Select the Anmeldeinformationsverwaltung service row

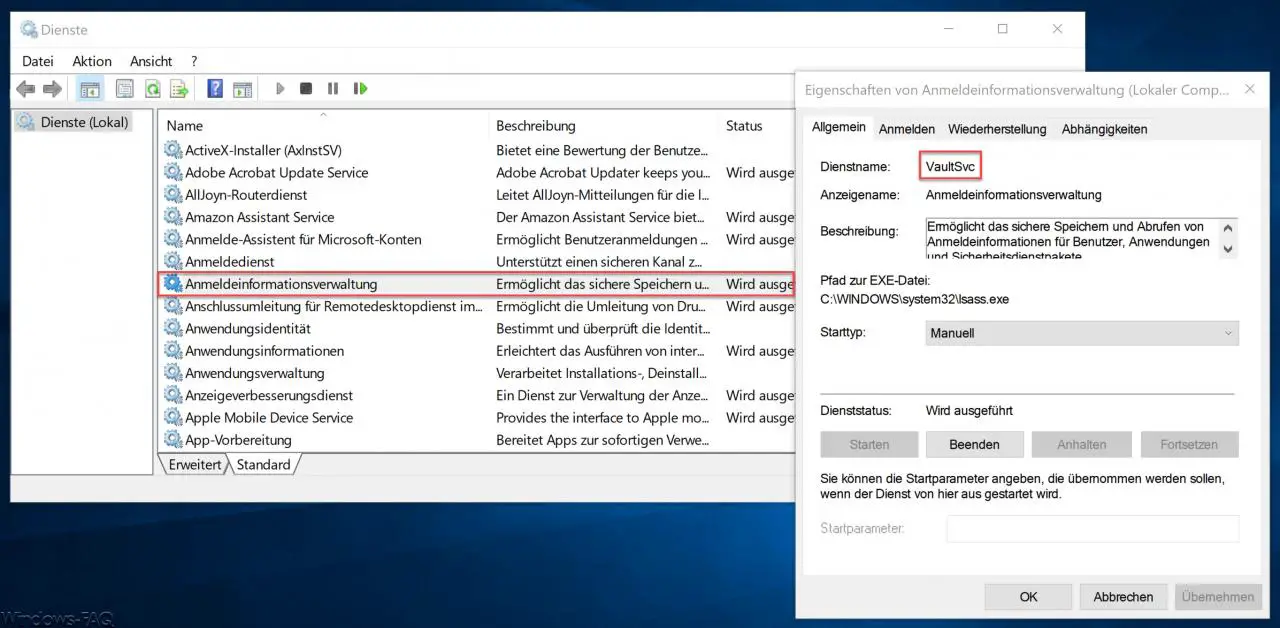477,284
